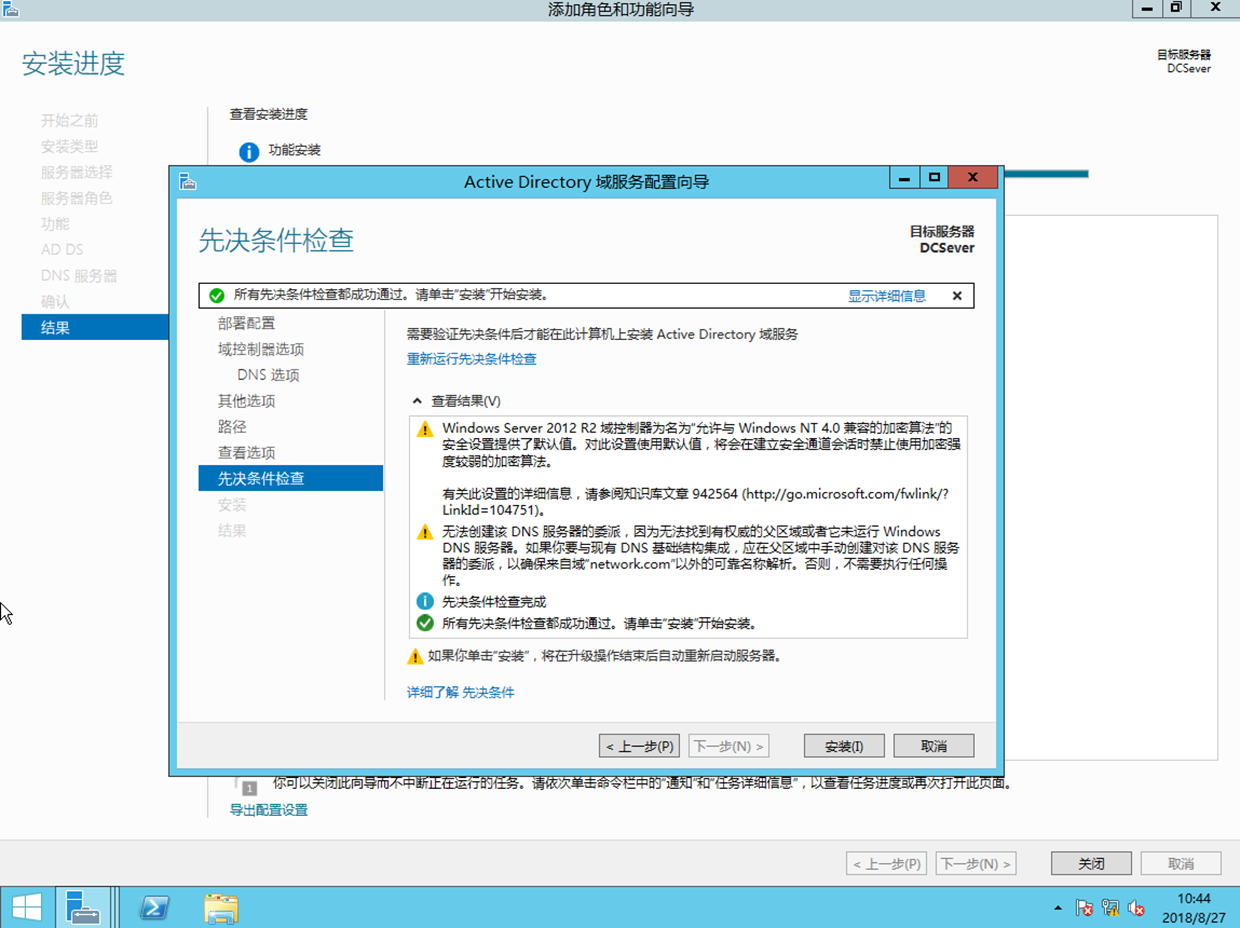Screen dimensions: 1240x928
Task: Click info icon beside 先决条件检查完成
Action: point(425,602)
